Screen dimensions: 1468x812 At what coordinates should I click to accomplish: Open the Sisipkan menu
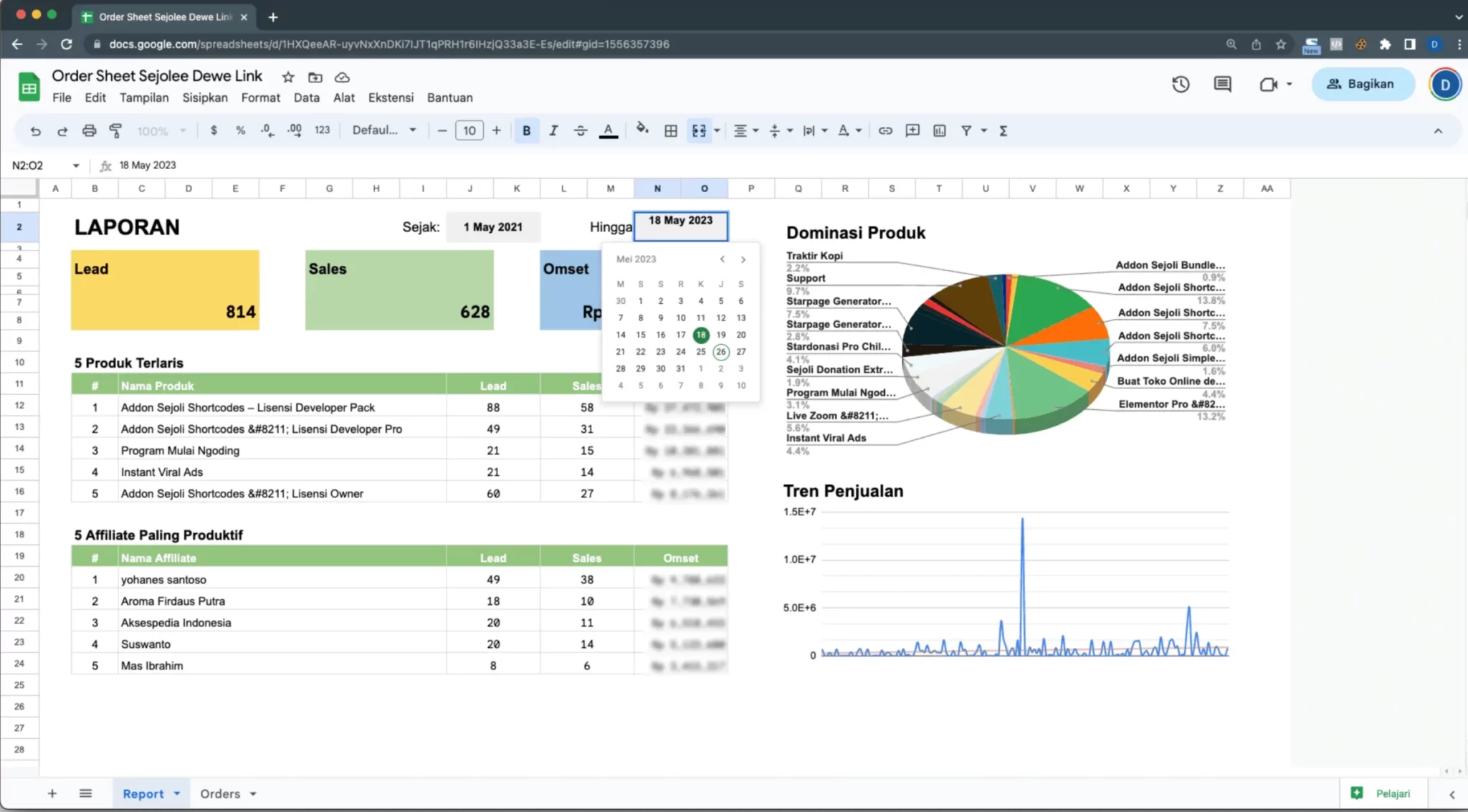[x=205, y=97]
